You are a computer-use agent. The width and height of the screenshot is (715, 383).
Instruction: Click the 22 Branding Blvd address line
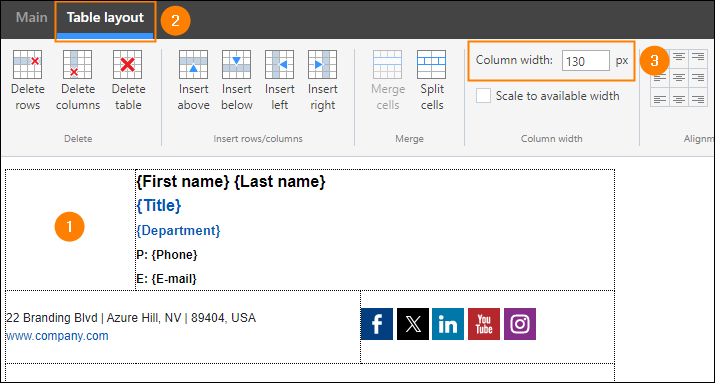click(131, 318)
